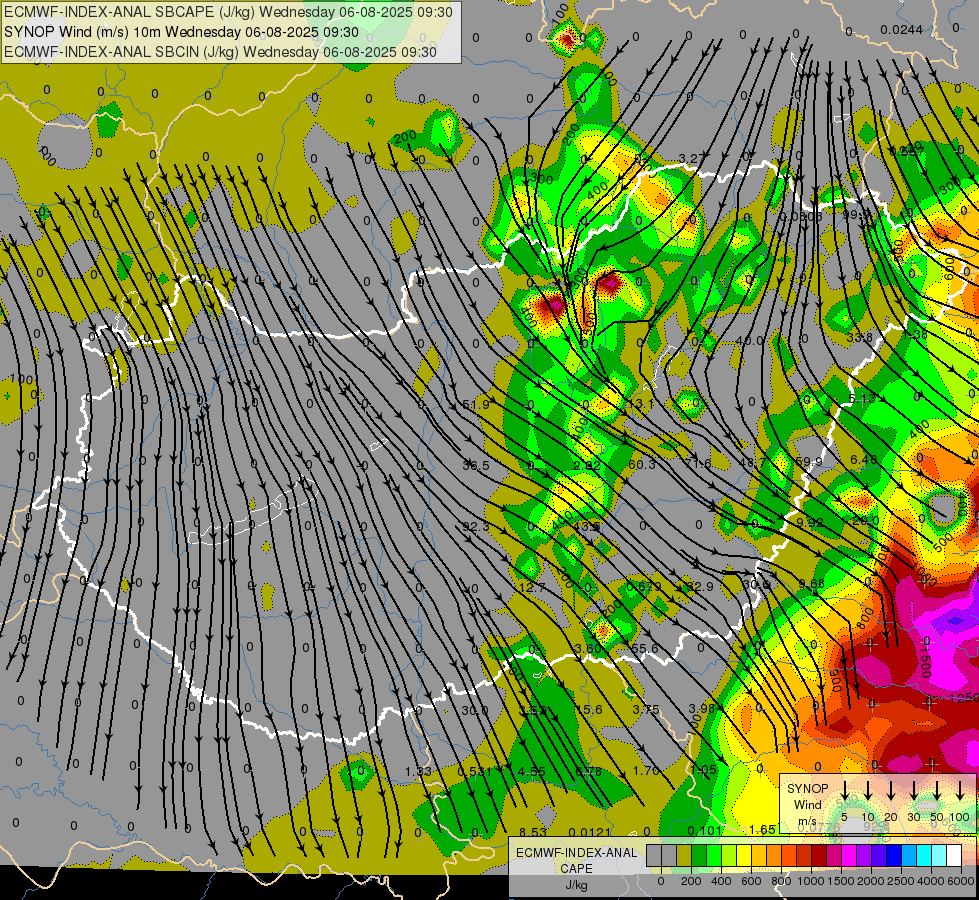Select the white swatch on CAPE scale
The image size is (979, 900).
click(x=954, y=855)
